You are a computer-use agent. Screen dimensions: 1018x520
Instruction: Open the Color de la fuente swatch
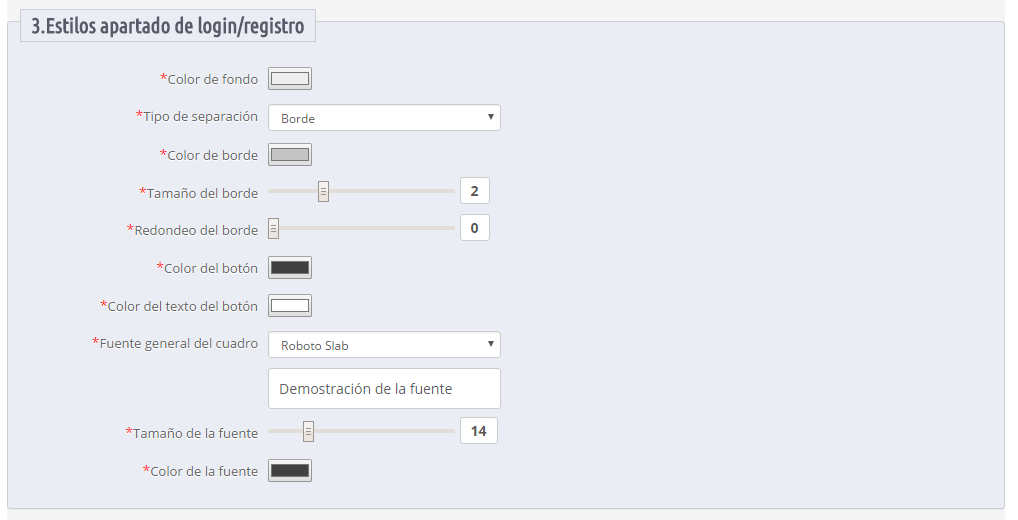tap(290, 471)
